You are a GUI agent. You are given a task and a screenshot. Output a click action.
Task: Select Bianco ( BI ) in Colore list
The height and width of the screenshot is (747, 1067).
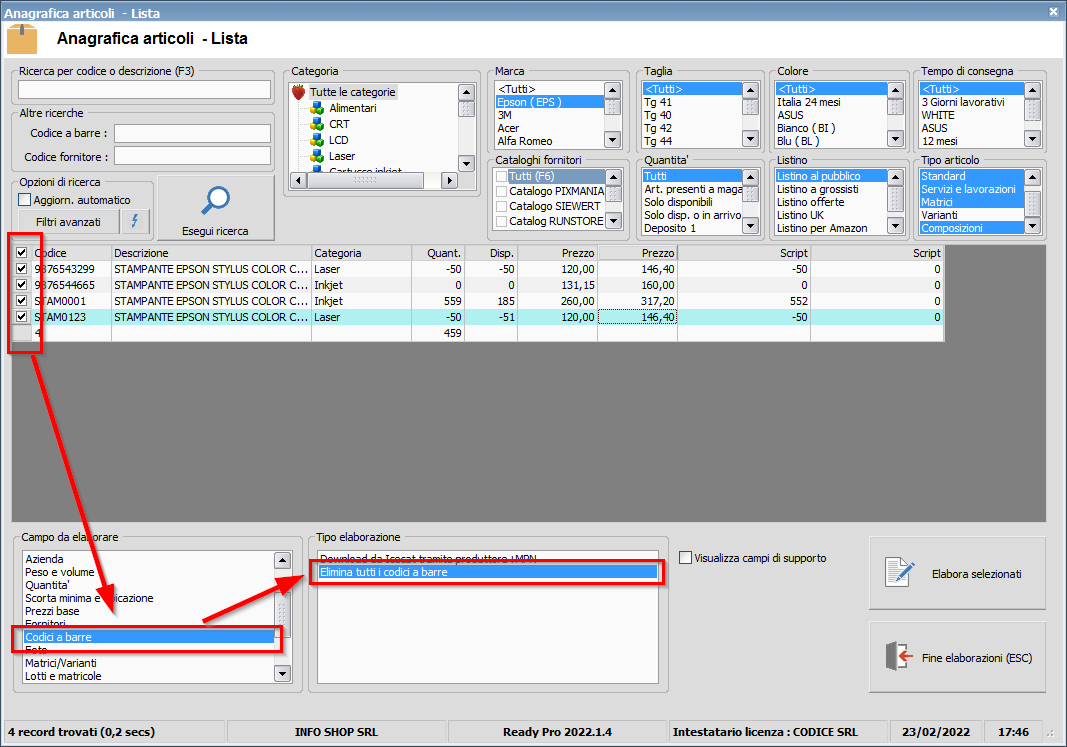831,128
